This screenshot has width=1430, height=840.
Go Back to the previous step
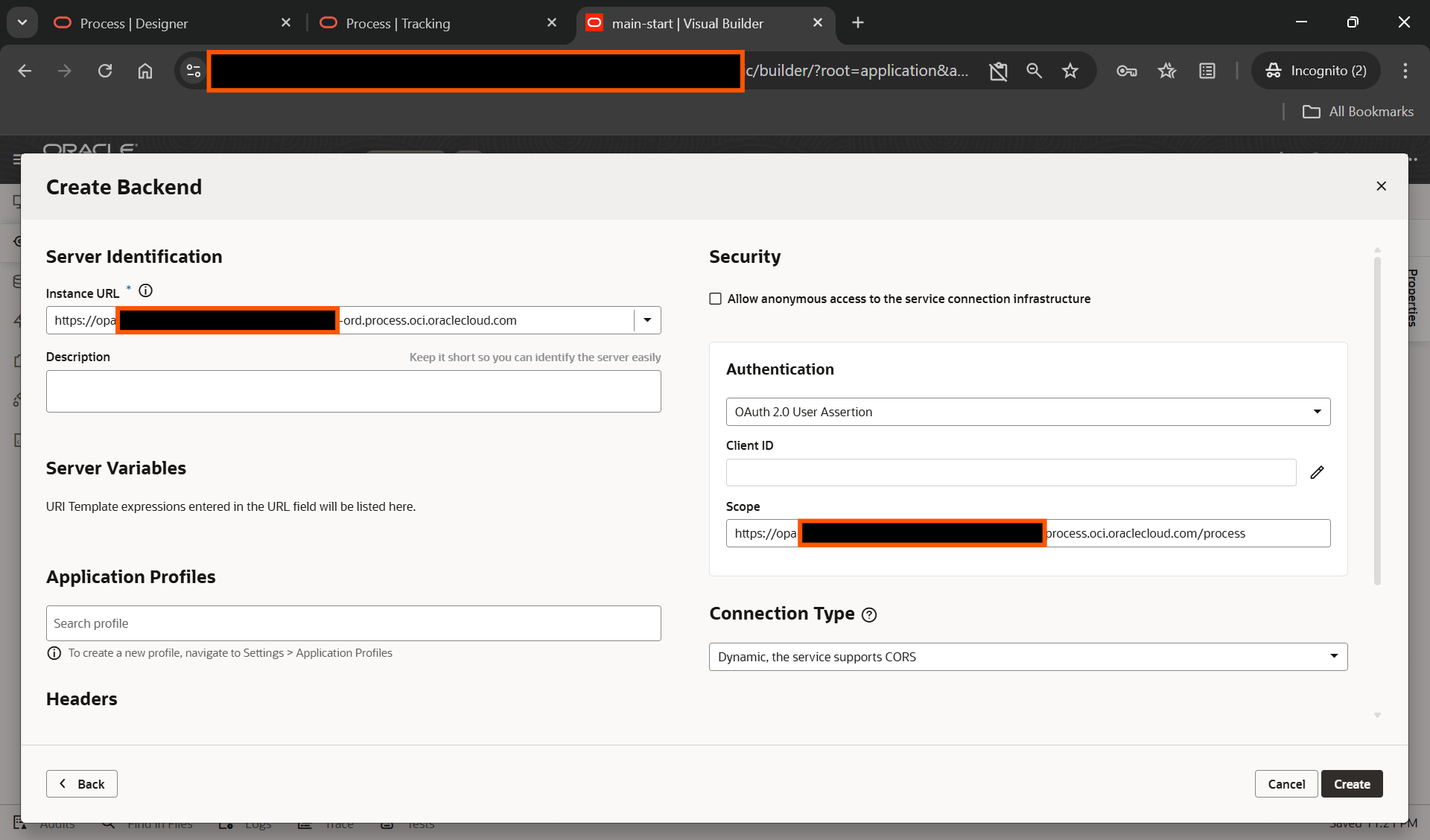point(82,783)
